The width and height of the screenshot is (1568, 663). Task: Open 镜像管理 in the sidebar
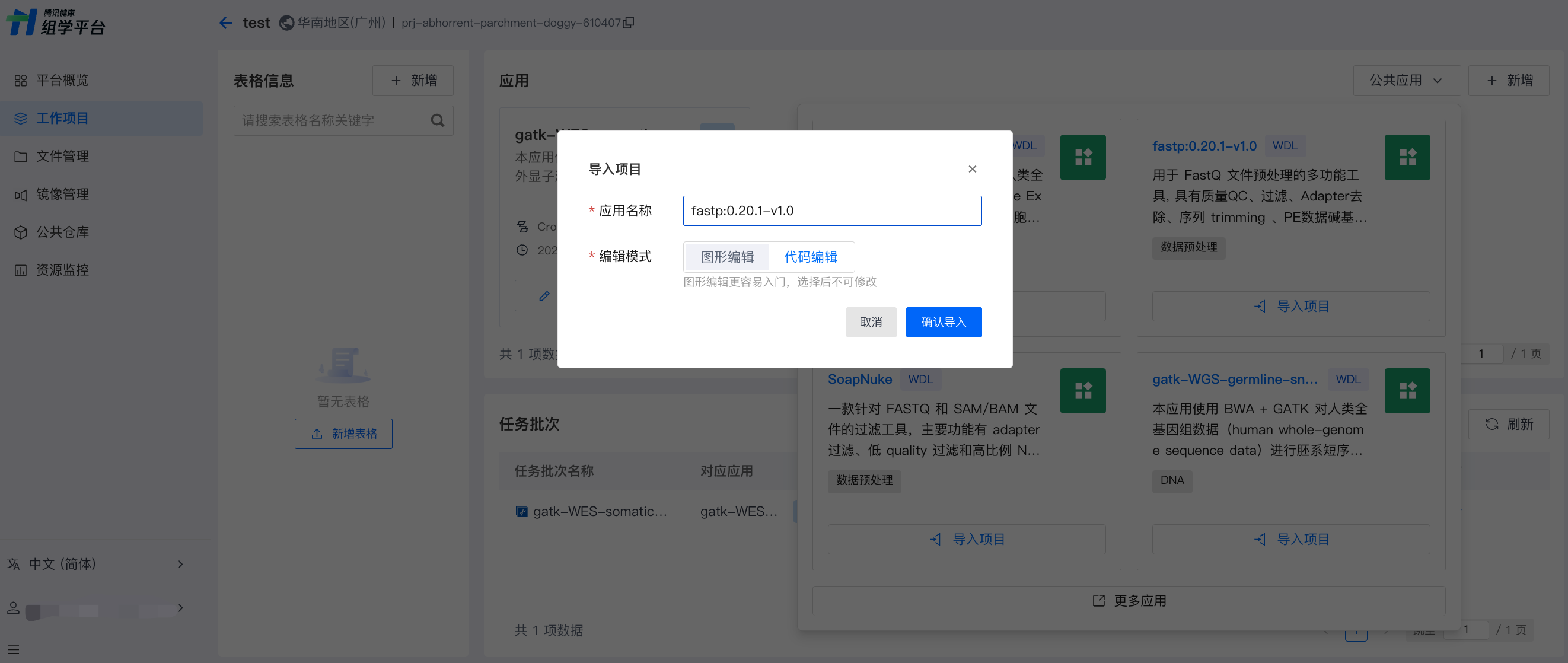click(x=62, y=193)
